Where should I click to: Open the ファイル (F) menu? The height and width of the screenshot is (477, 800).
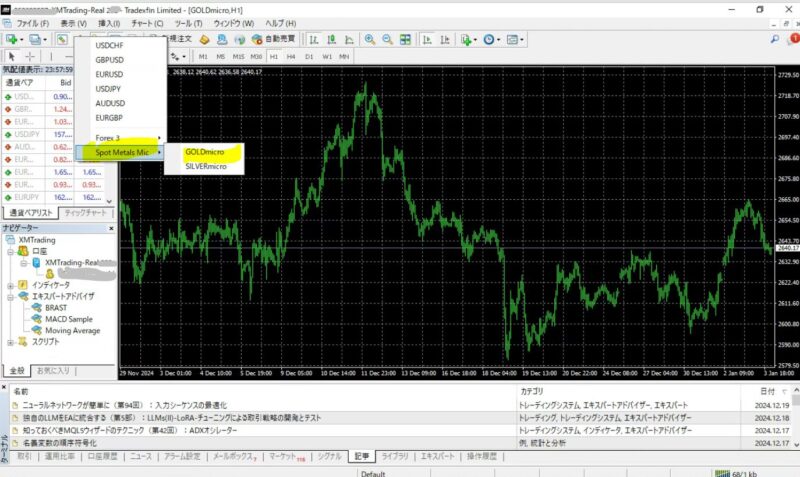[33, 23]
